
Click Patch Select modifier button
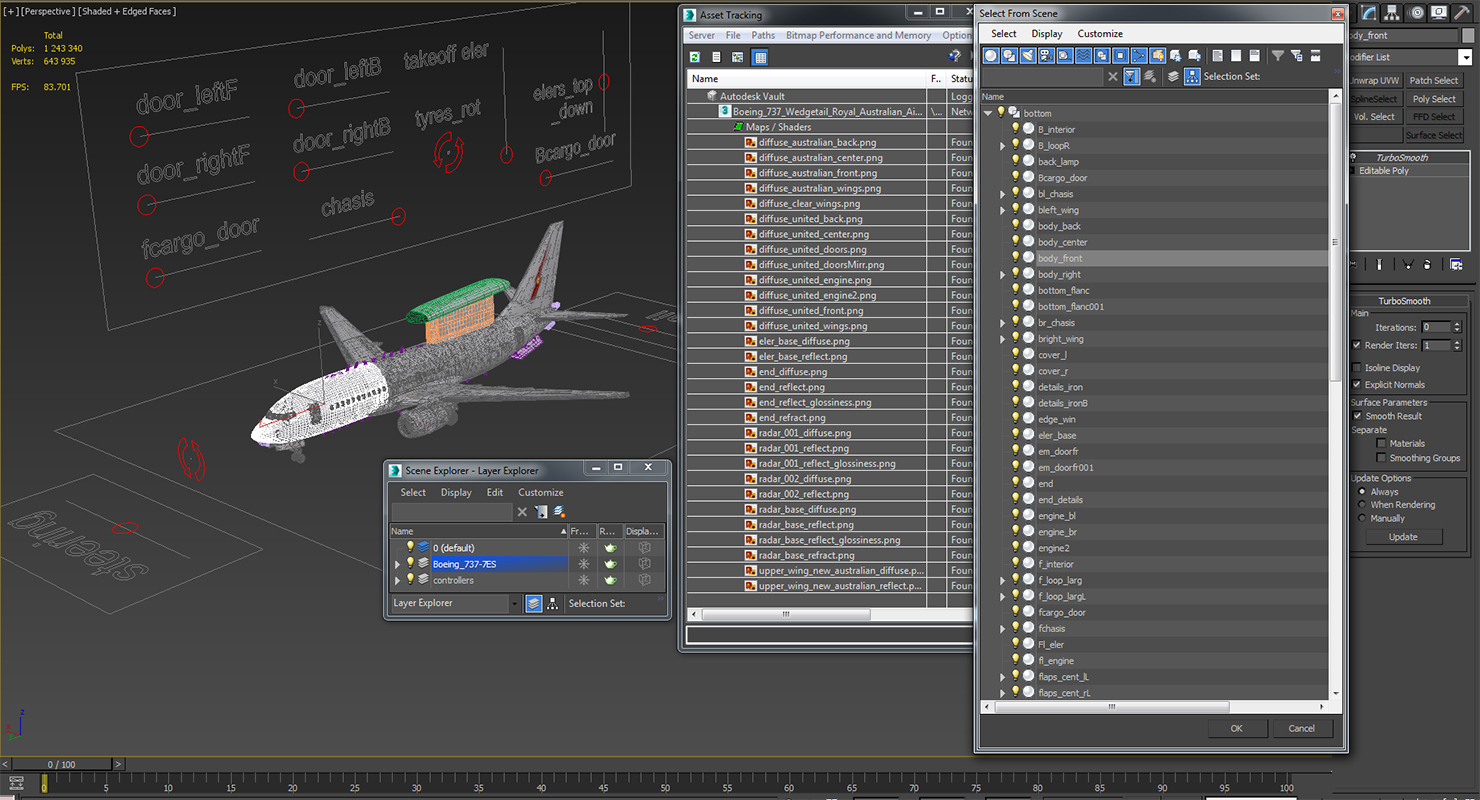pyautogui.click(x=1433, y=81)
